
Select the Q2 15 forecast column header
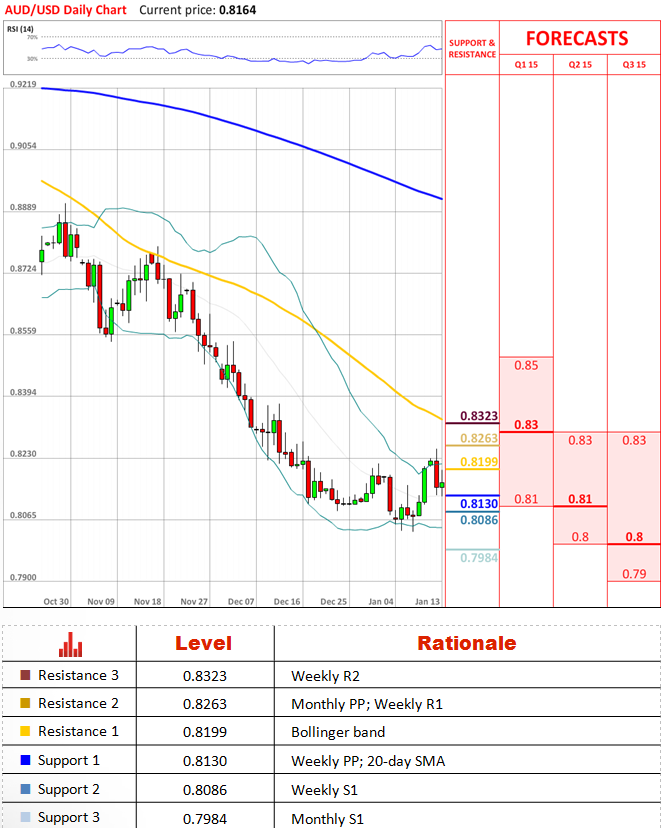tap(580, 64)
